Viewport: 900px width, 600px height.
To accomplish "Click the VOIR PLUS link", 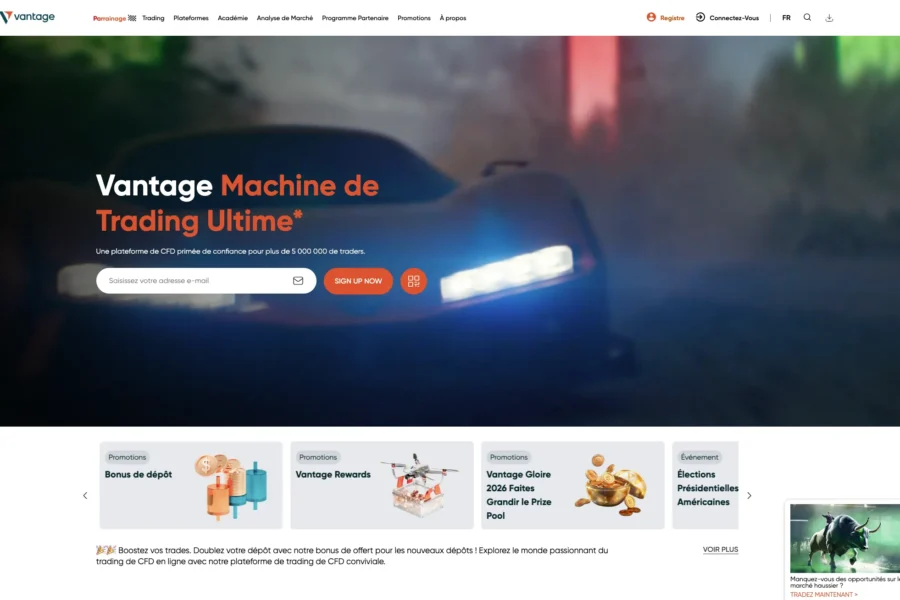I will (x=720, y=549).
